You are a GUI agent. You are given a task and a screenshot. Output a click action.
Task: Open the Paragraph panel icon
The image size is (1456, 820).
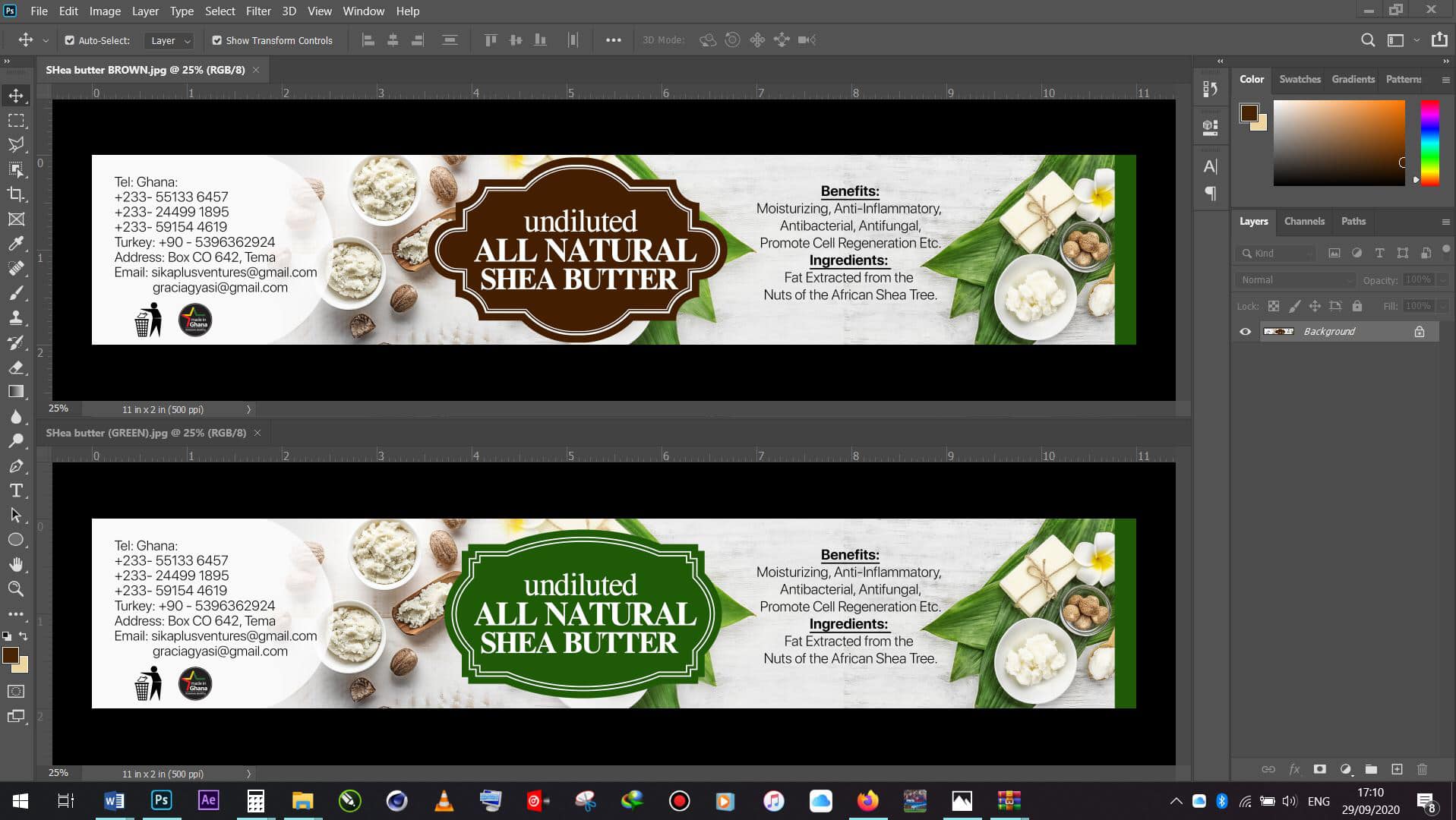coord(1211,194)
